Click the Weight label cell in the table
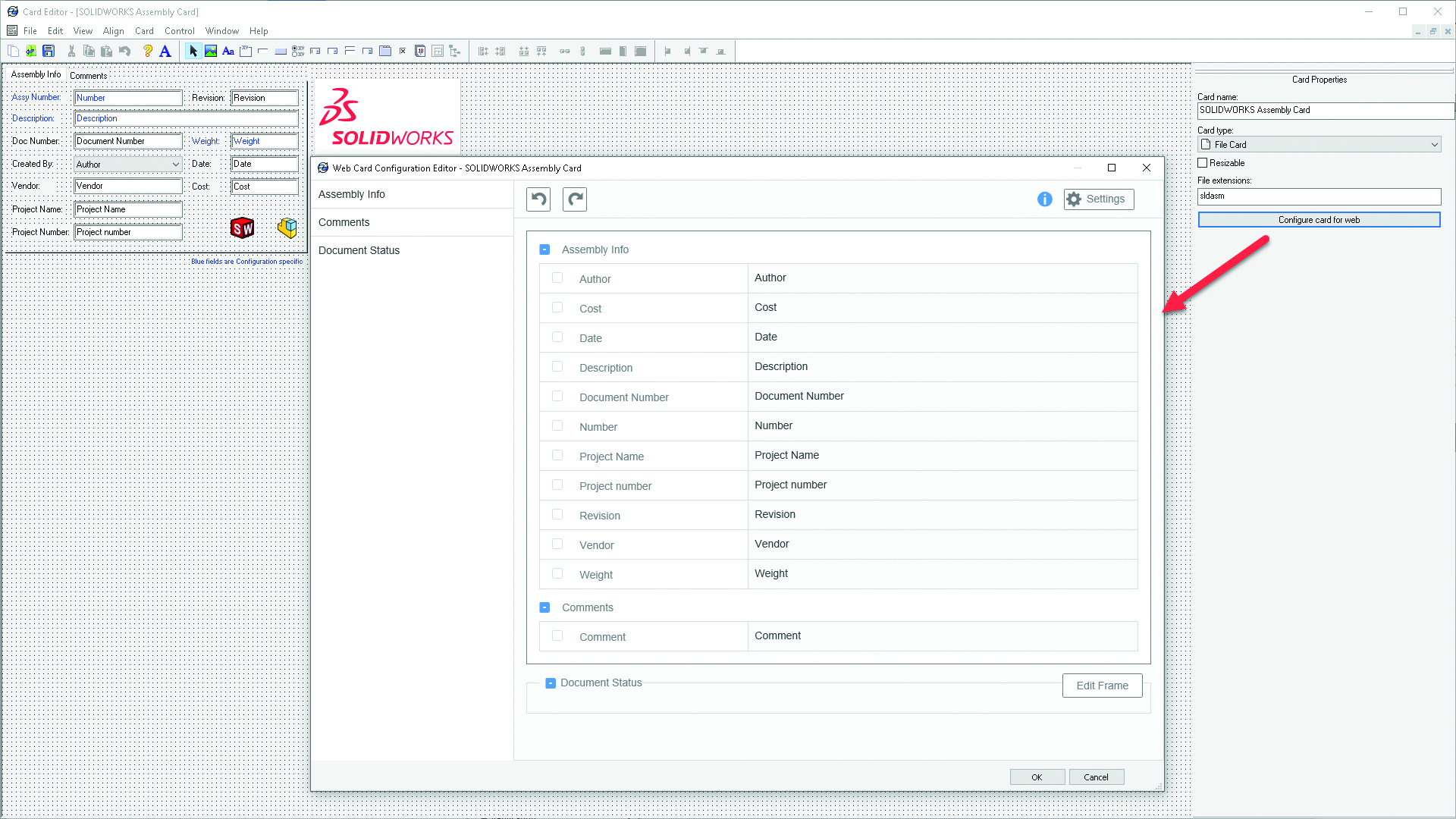This screenshot has width=1456, height=819. 644,574
